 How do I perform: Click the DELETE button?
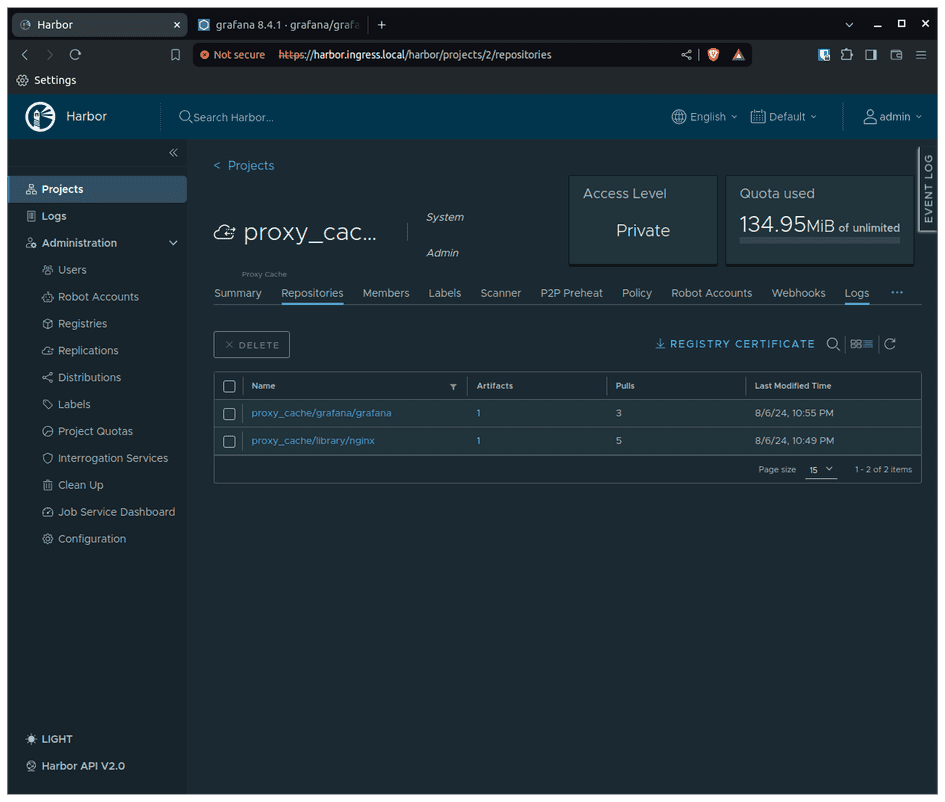click(251, 344)
